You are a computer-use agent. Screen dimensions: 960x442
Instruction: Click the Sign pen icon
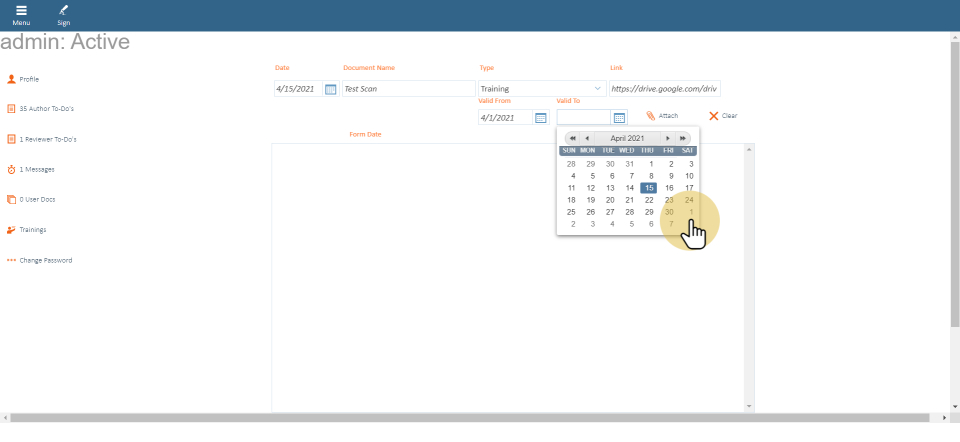pyautogui.click(x=63, y=12)
